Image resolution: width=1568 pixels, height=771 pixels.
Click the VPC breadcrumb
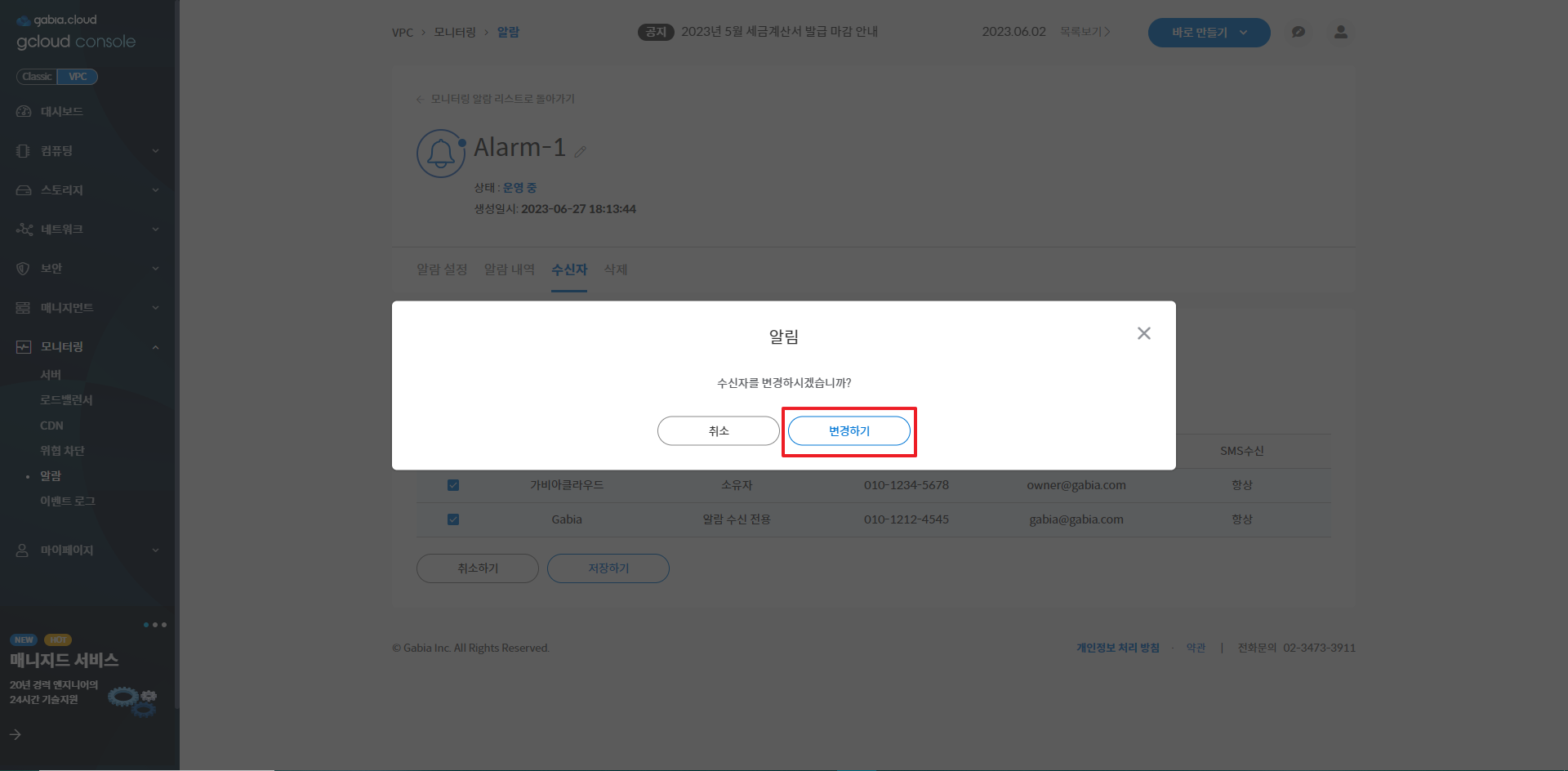(x=402, y=33)
